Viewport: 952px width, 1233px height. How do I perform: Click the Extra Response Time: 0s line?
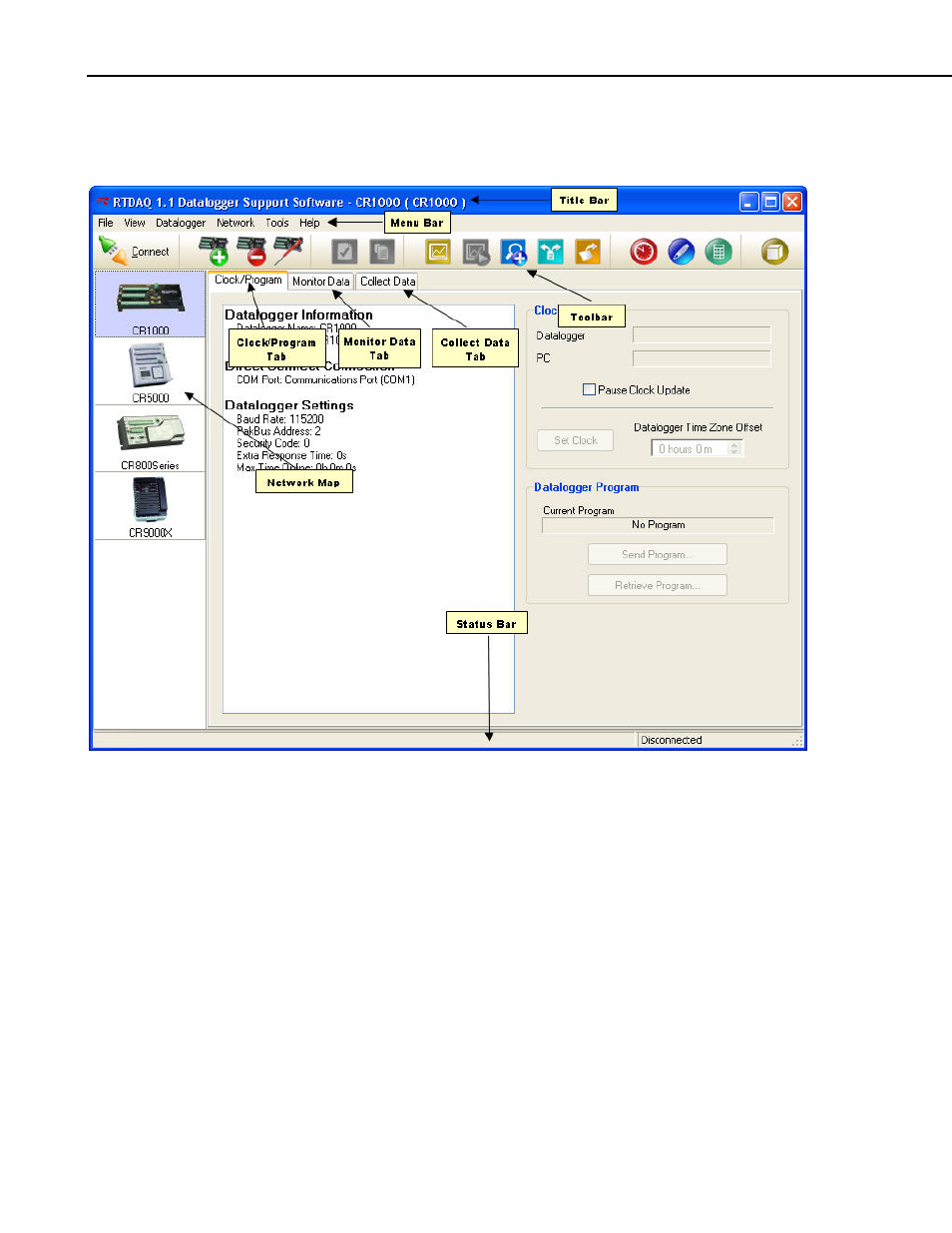(x=291, y=455)
